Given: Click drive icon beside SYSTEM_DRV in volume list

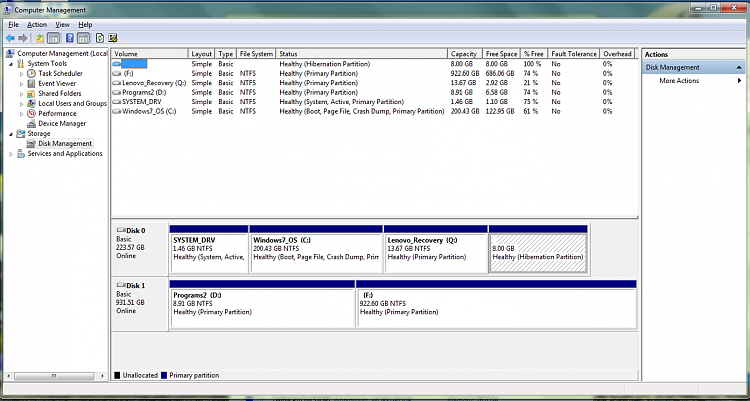Looking at the screenshot, I should 117,102.
